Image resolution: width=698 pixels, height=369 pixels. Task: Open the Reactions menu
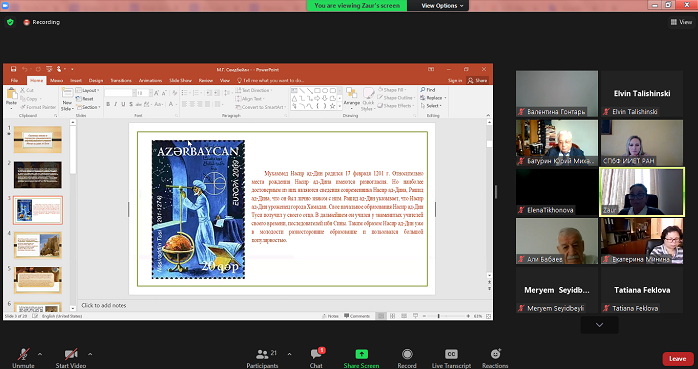coord(495,358)
